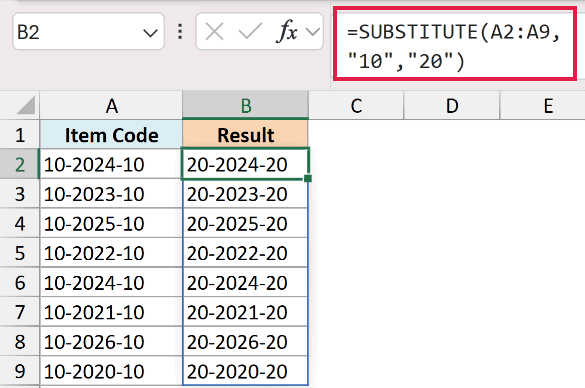Open Insert Function fx button

pyautogui.click(x=287, y=31)
